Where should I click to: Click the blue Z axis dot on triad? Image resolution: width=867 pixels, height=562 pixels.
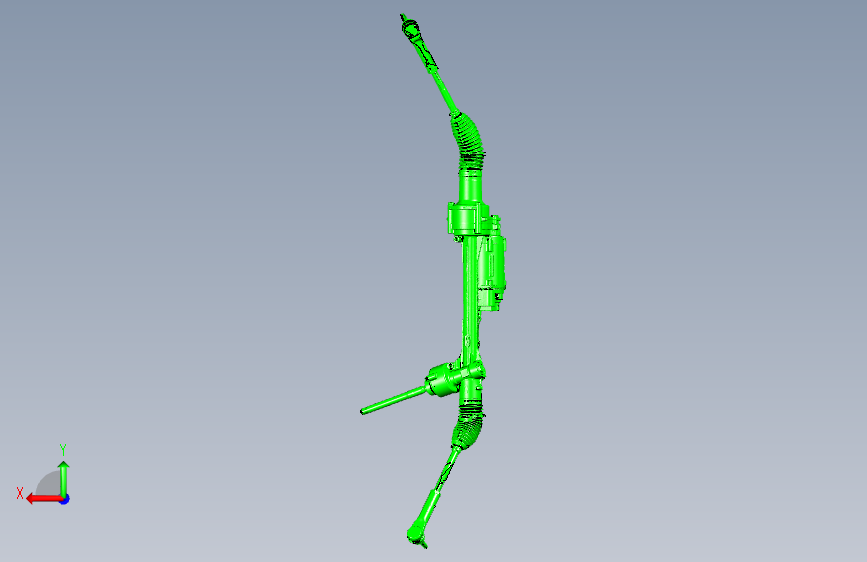[65, 499]
